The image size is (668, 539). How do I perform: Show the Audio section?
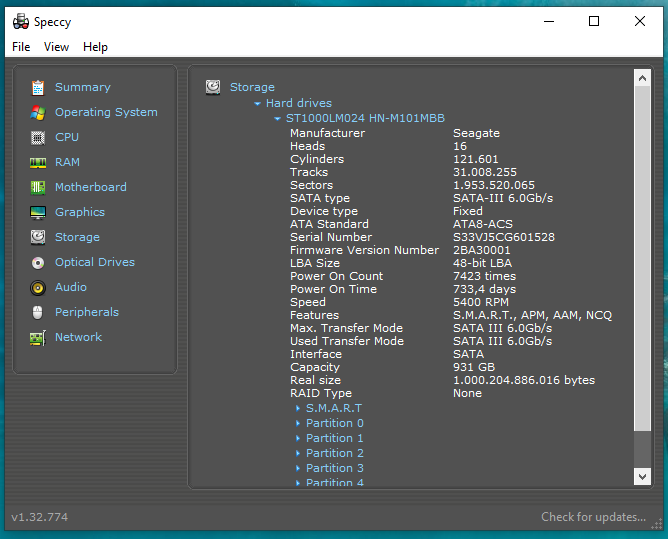pos(71,287)
